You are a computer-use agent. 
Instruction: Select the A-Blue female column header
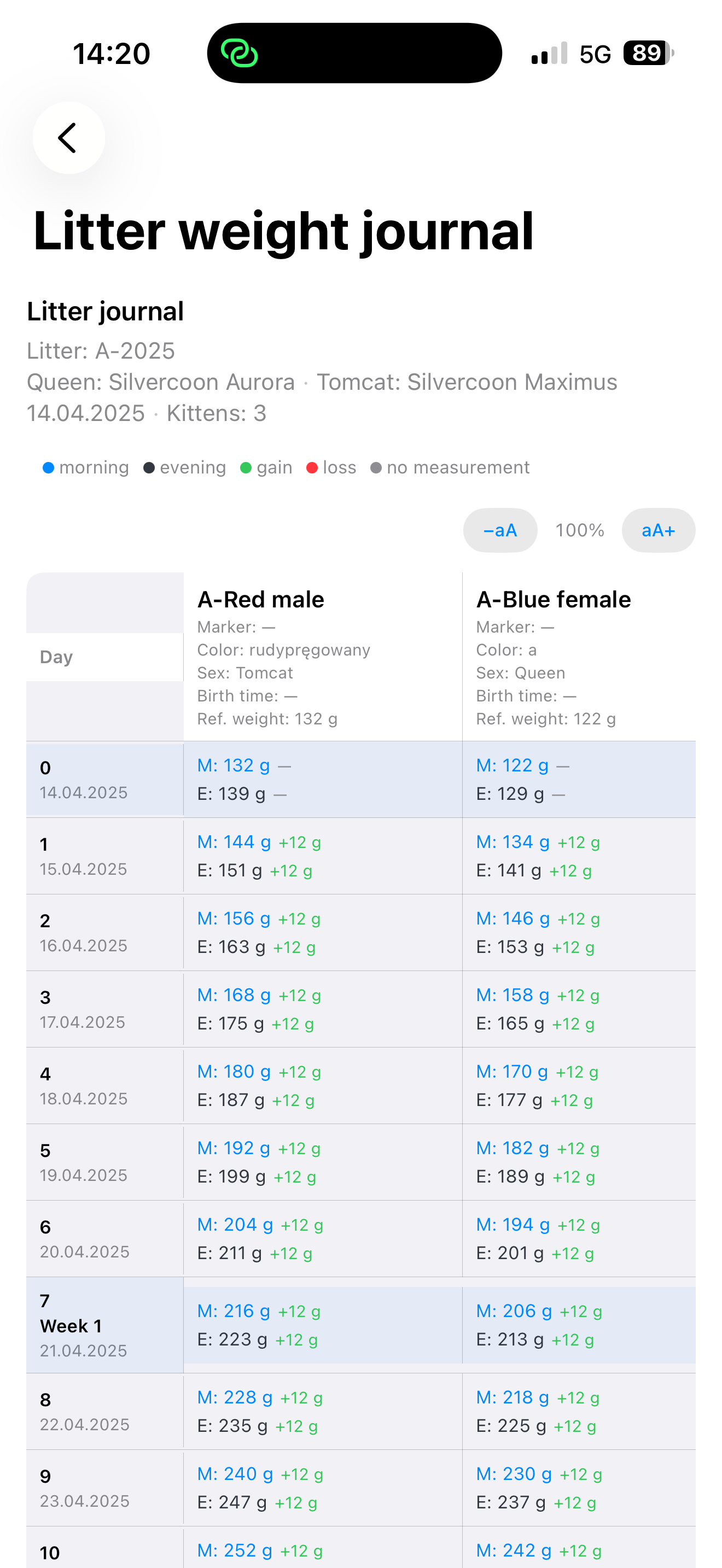click(x=554, y=600)
